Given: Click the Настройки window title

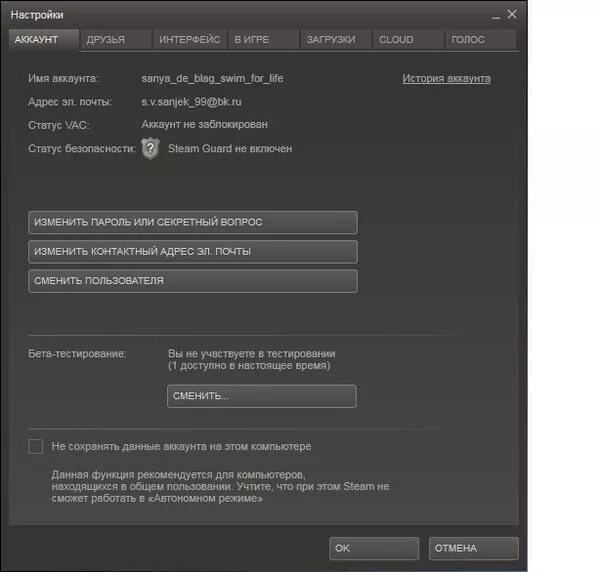Looking at the screenshot, I should point(37,15).
